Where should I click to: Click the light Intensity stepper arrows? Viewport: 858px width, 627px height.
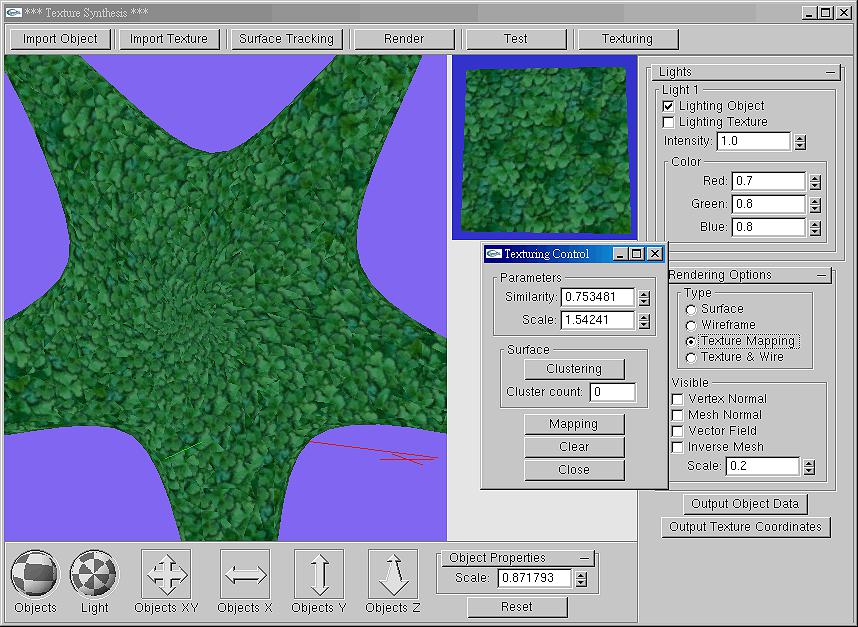coord(800,142)
